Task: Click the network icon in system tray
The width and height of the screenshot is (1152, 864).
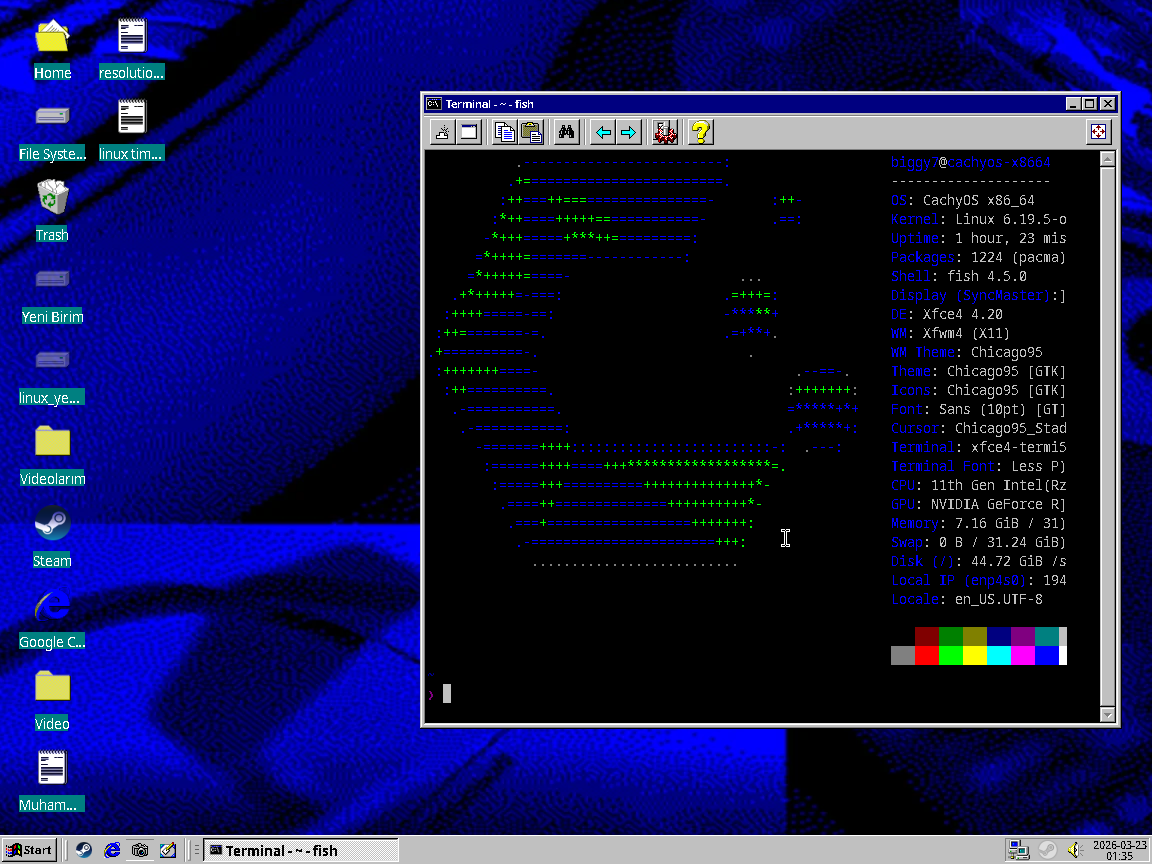Action: [1018, 850]
